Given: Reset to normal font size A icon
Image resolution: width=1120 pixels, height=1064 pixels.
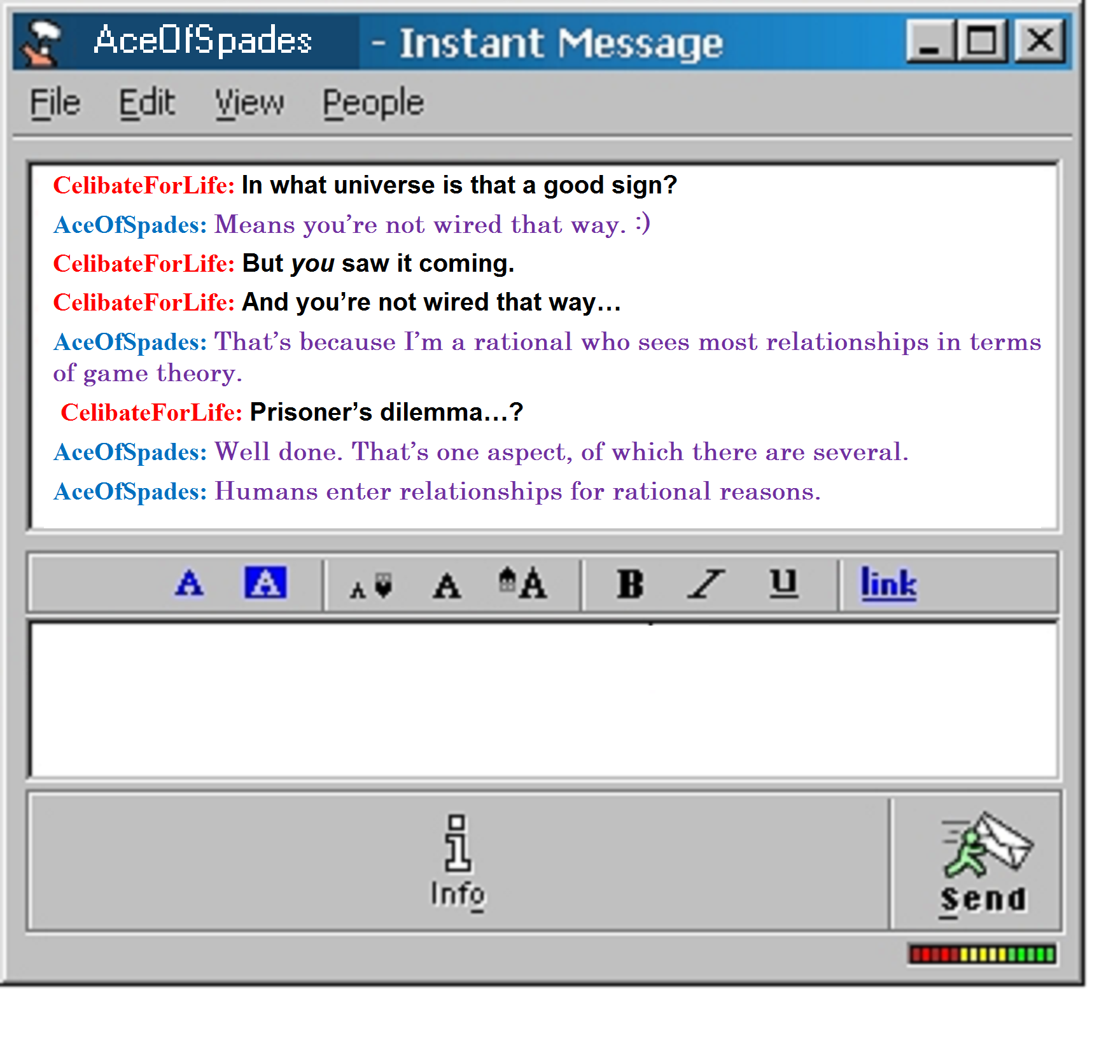Looking at the screenshot, I should click(x=447, y=585).
